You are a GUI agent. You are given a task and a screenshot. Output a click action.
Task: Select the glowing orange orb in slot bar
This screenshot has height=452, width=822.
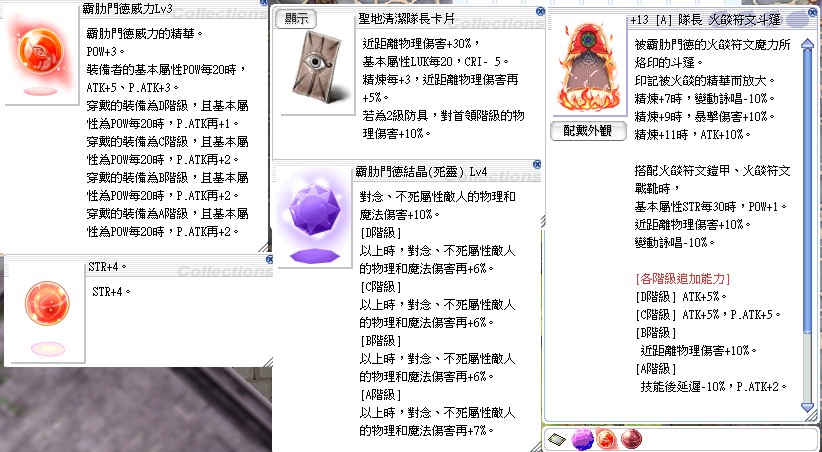606,438
